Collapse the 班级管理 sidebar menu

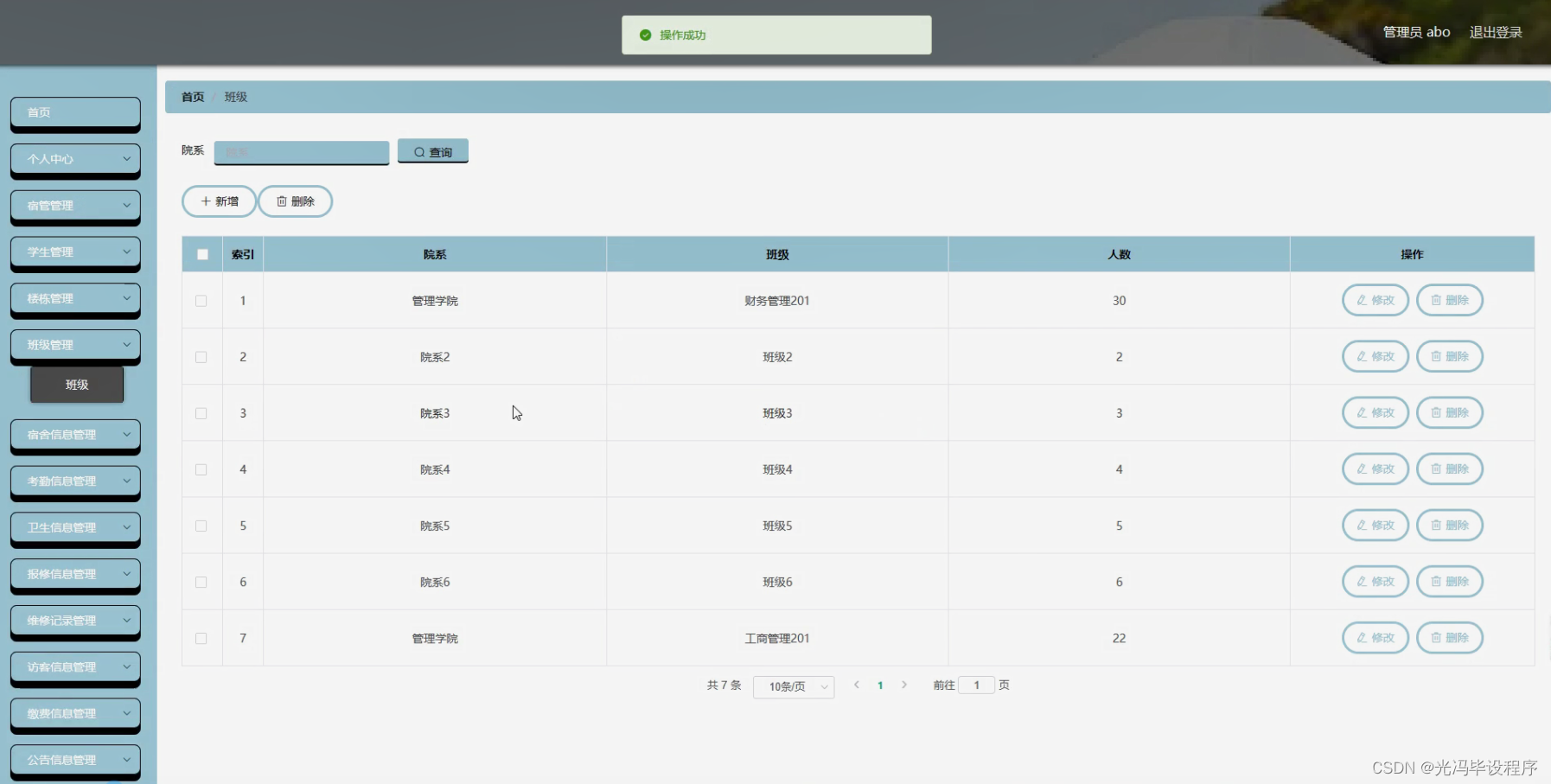coord(75,344)
